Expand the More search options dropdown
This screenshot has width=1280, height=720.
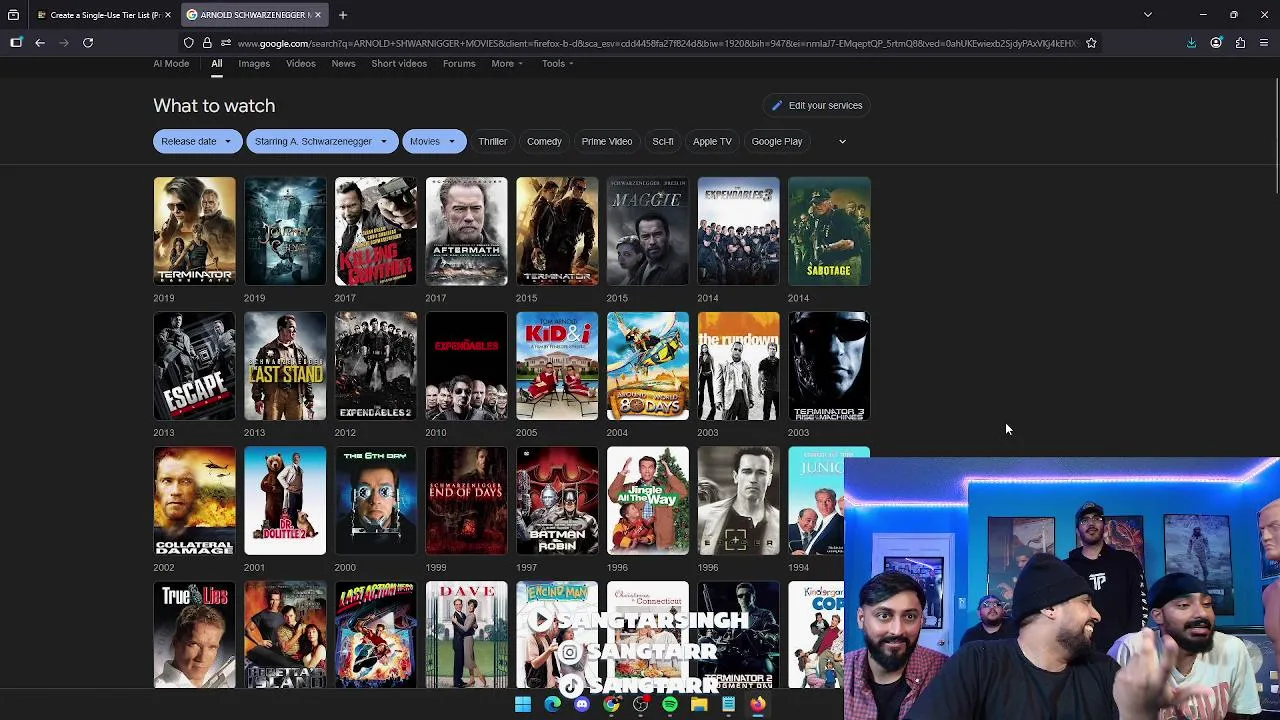click(x=507, y=64)
